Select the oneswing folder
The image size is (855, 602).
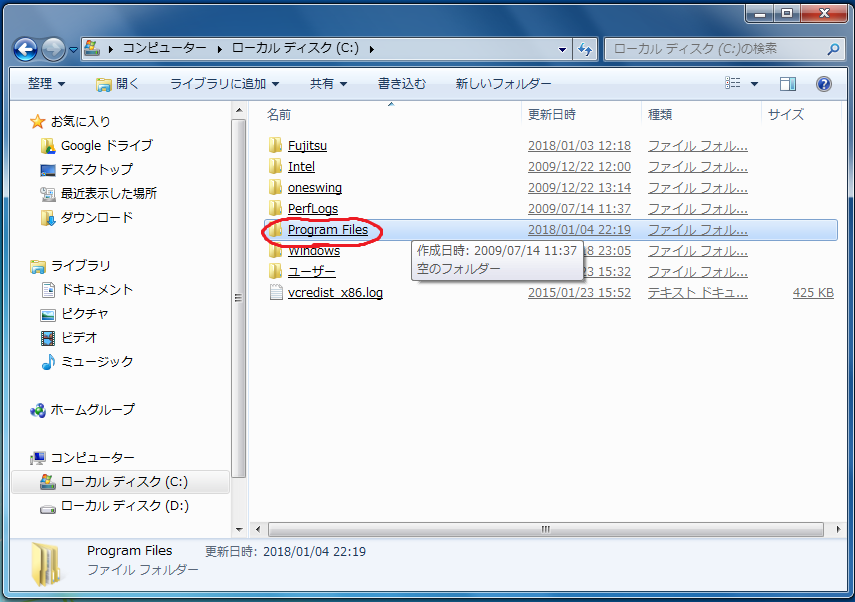click(315, 188)
